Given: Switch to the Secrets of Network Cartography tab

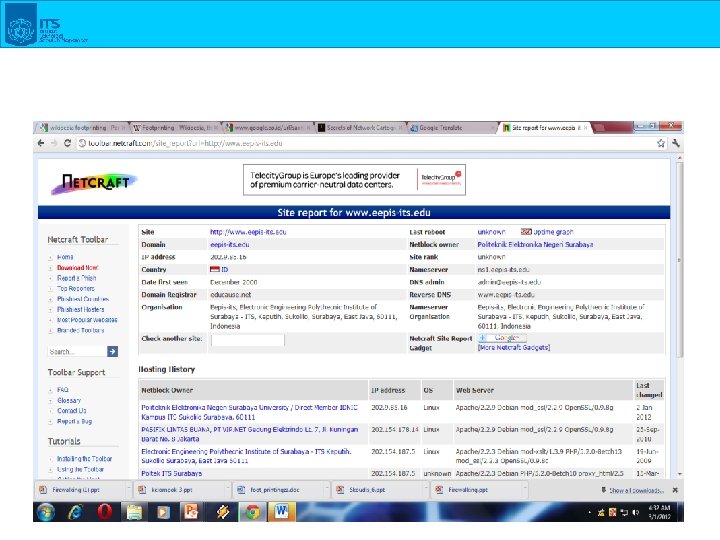Looking at the screenshot, I should tap(360, 128).
